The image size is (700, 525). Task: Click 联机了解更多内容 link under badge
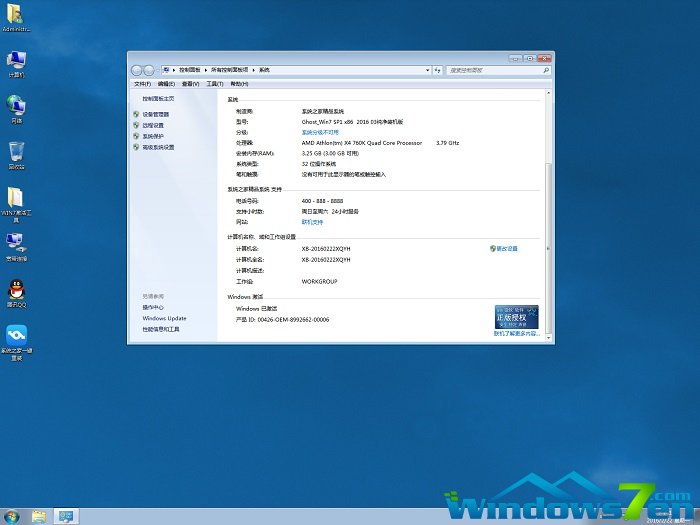(x=517, y=333)
